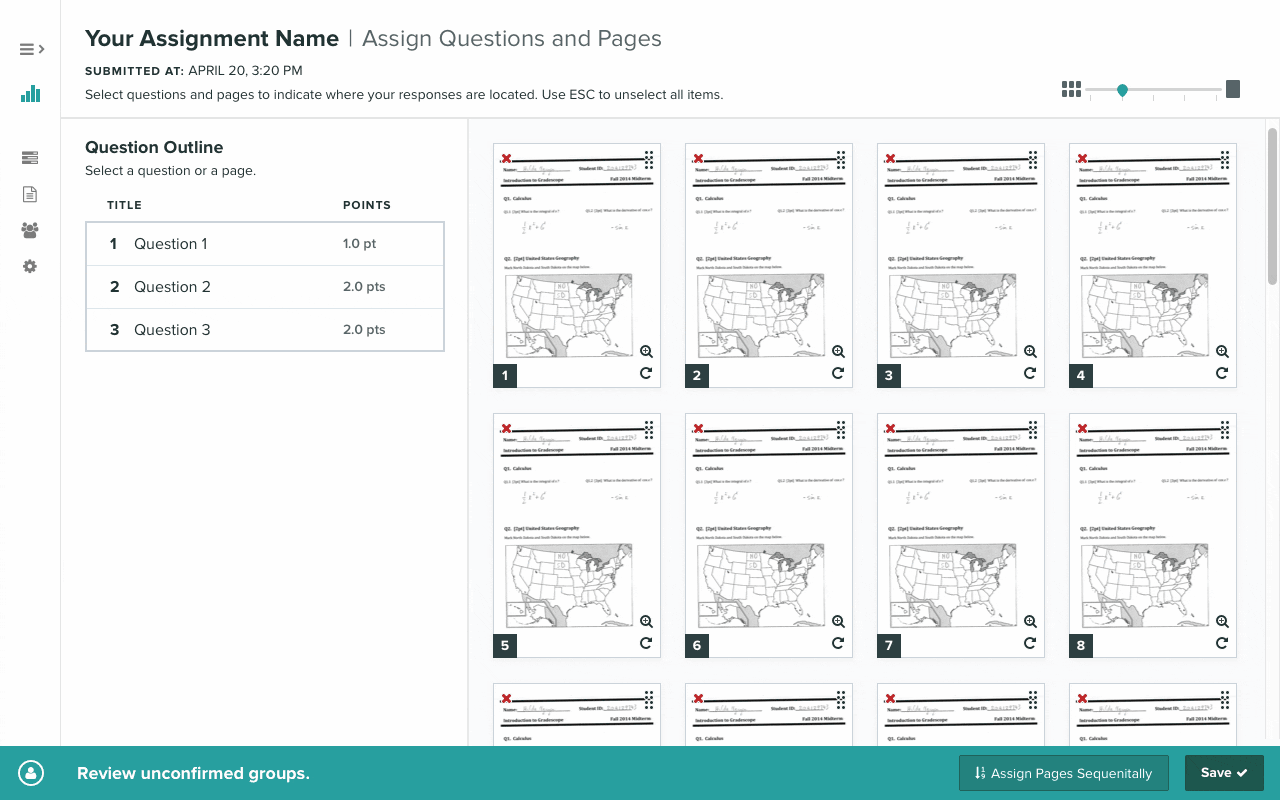The height and width of the screenshot is (800, 1280).
Task: Click the page thumbnails vertical scrollbar
Action: 1272,205
